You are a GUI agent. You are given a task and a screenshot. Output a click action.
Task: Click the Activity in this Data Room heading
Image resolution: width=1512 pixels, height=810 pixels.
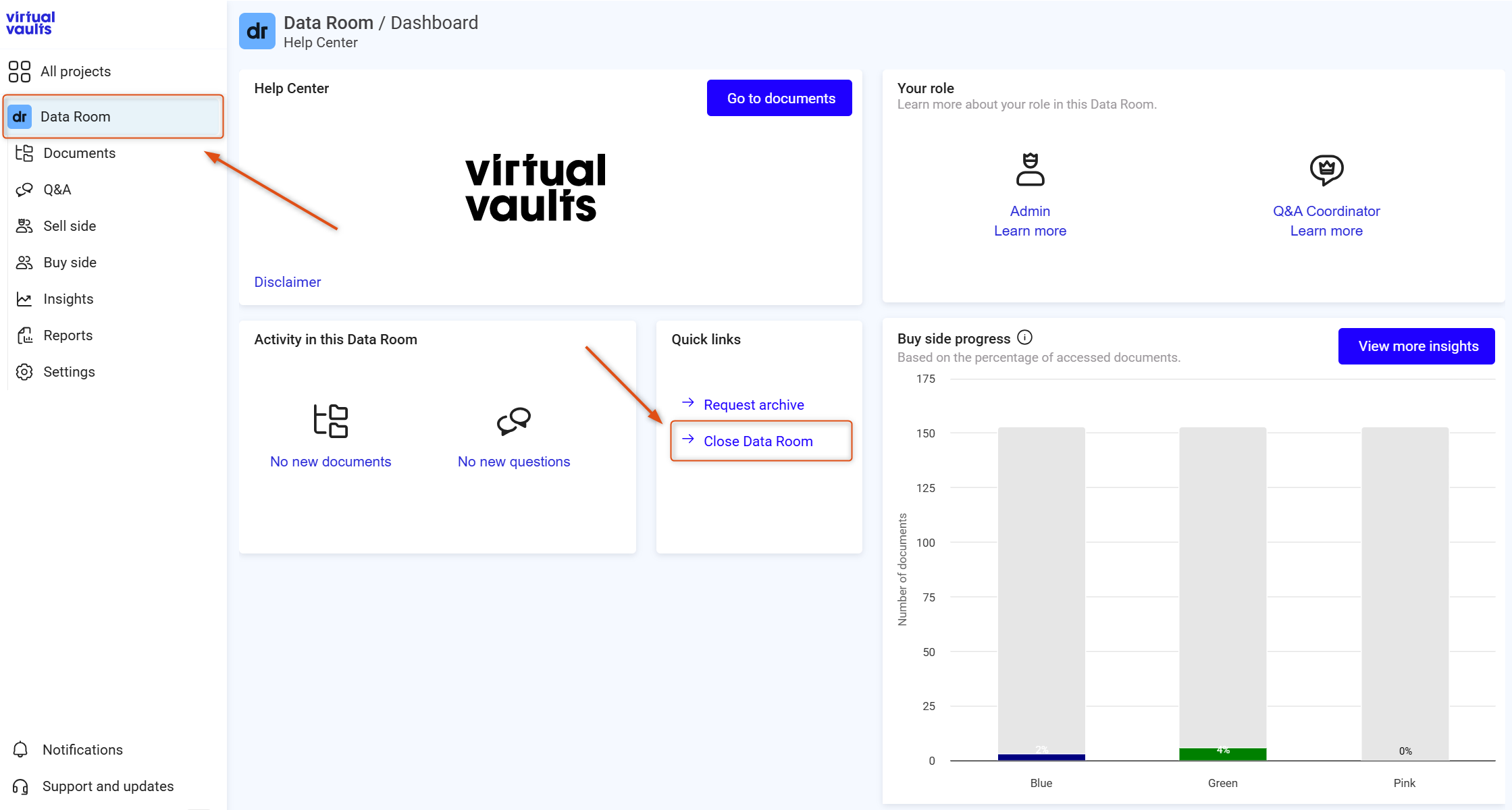click(x=336, y=340)
